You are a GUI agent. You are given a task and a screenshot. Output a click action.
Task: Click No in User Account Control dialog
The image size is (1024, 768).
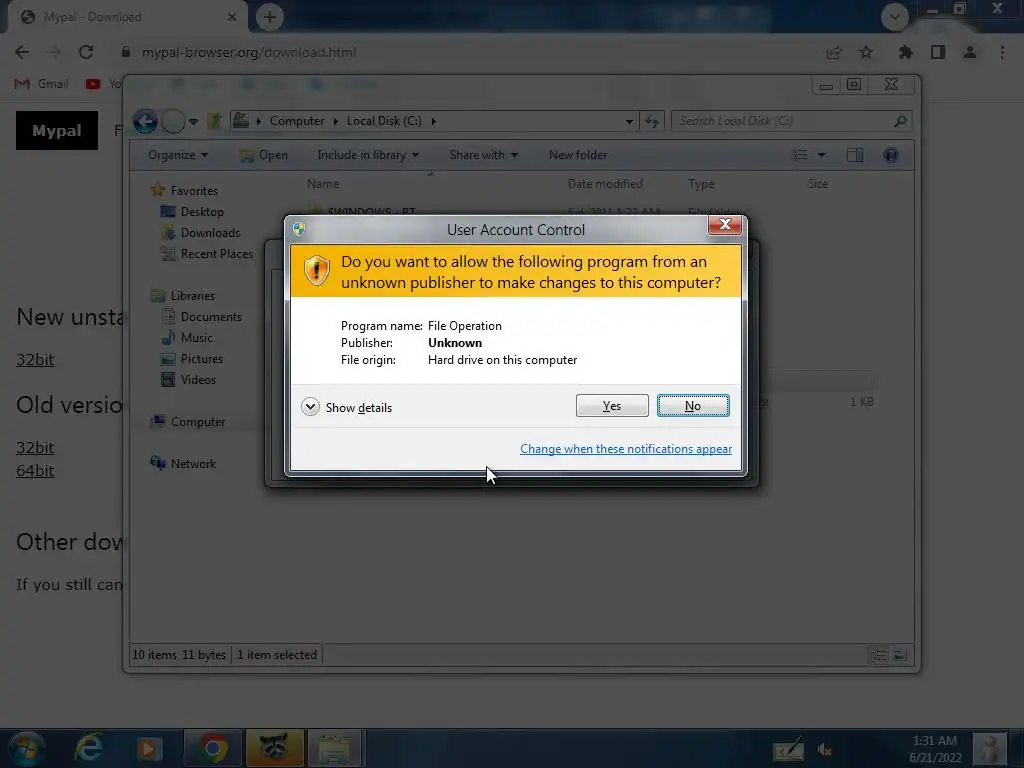tap(693, 406)
